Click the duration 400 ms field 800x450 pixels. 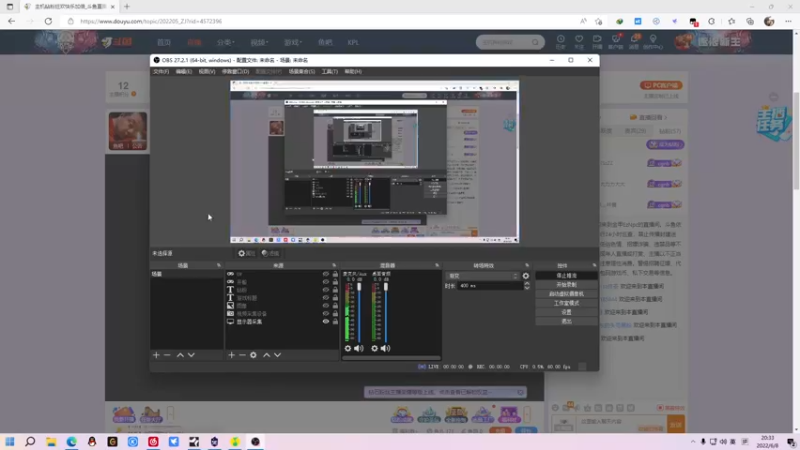(x=490, y=286)
